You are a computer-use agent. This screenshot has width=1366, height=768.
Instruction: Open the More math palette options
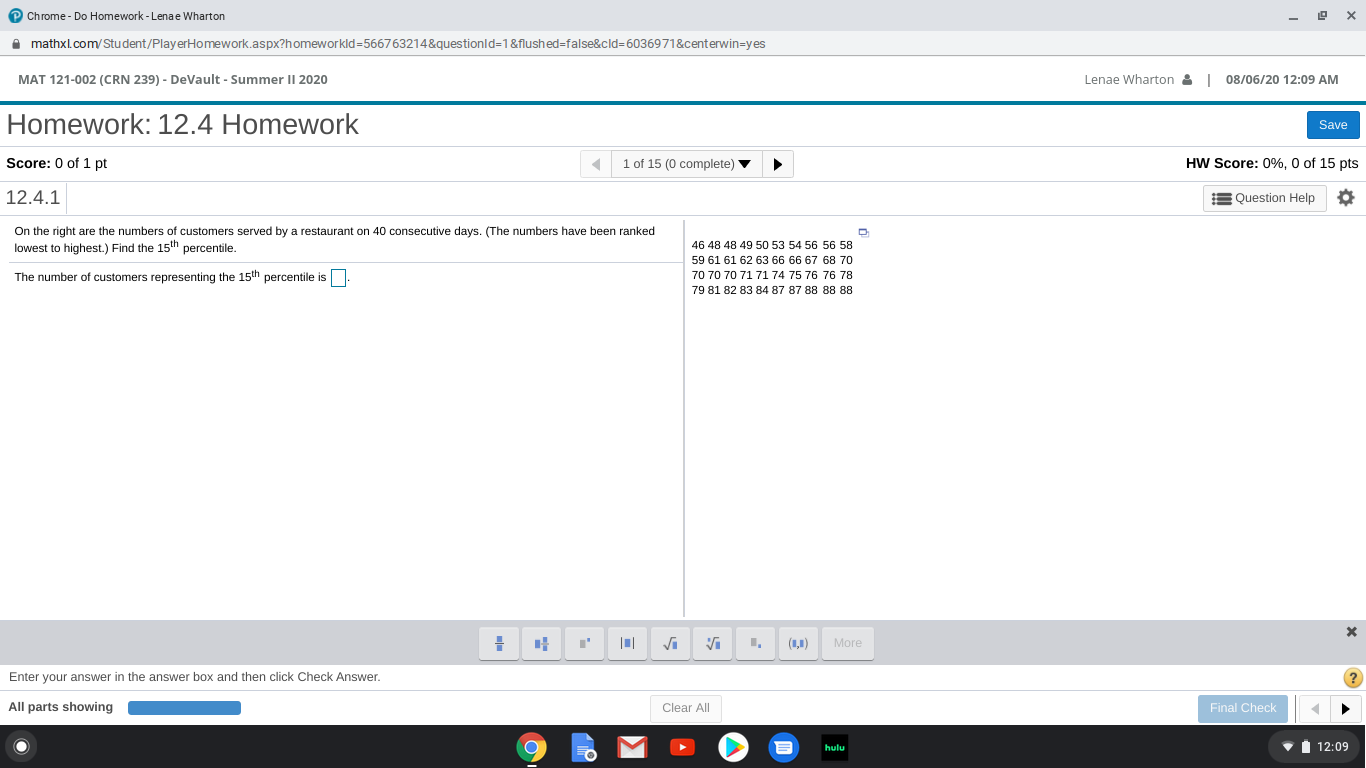pyautogui.click(x=848, y=643)
